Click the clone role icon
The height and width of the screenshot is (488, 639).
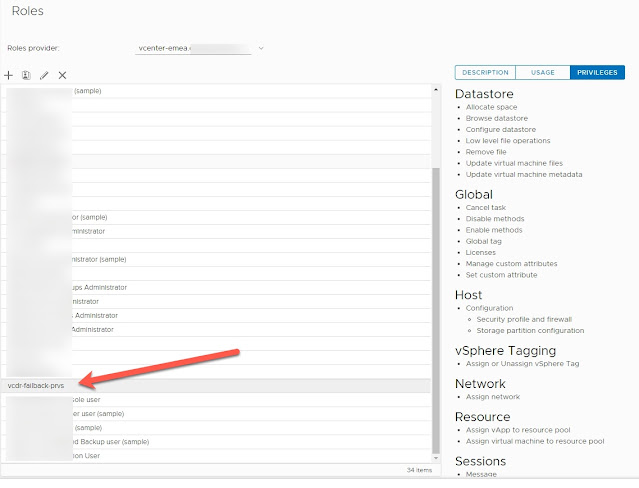coord(26,75)
